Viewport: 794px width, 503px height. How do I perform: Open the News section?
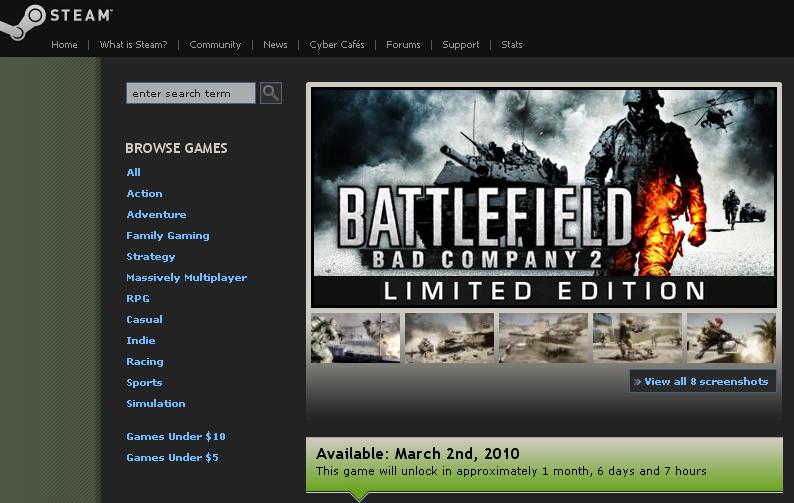pyautogui.click(x=275, y=45)
